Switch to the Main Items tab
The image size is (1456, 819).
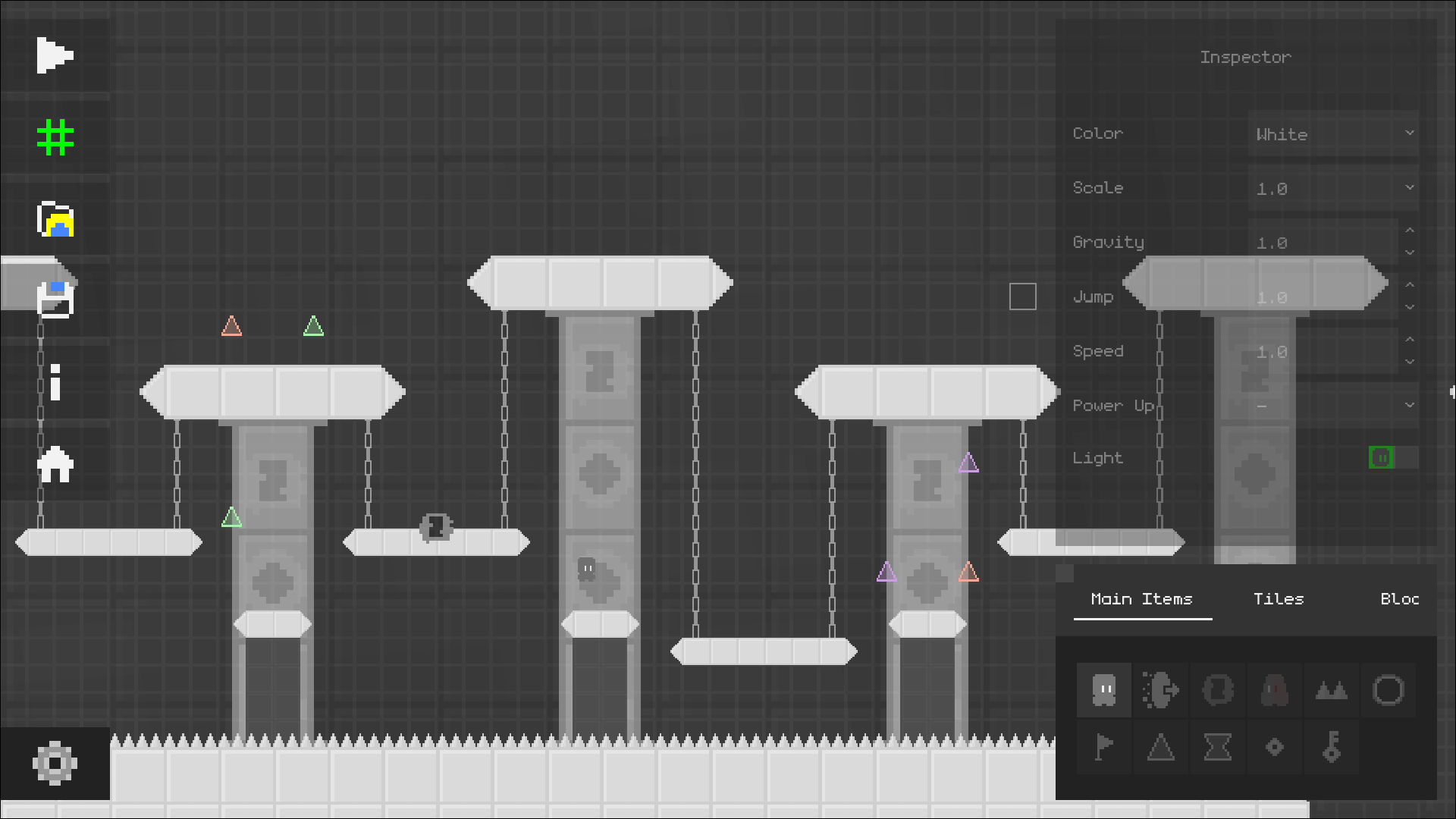tap(1141, 599)
